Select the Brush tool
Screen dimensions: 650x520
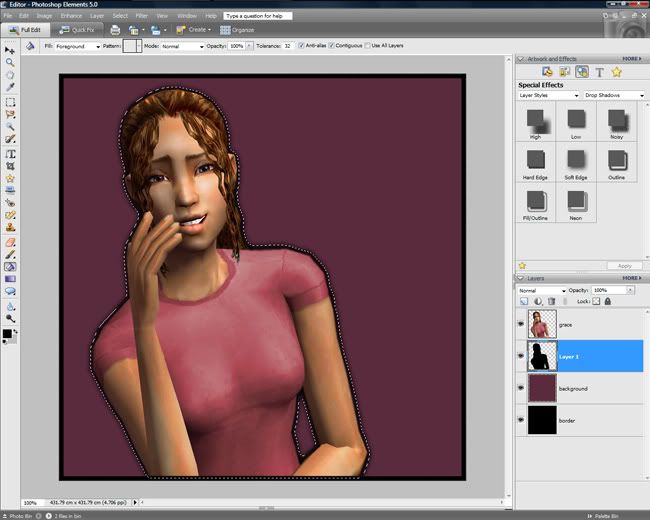[10, 255]
